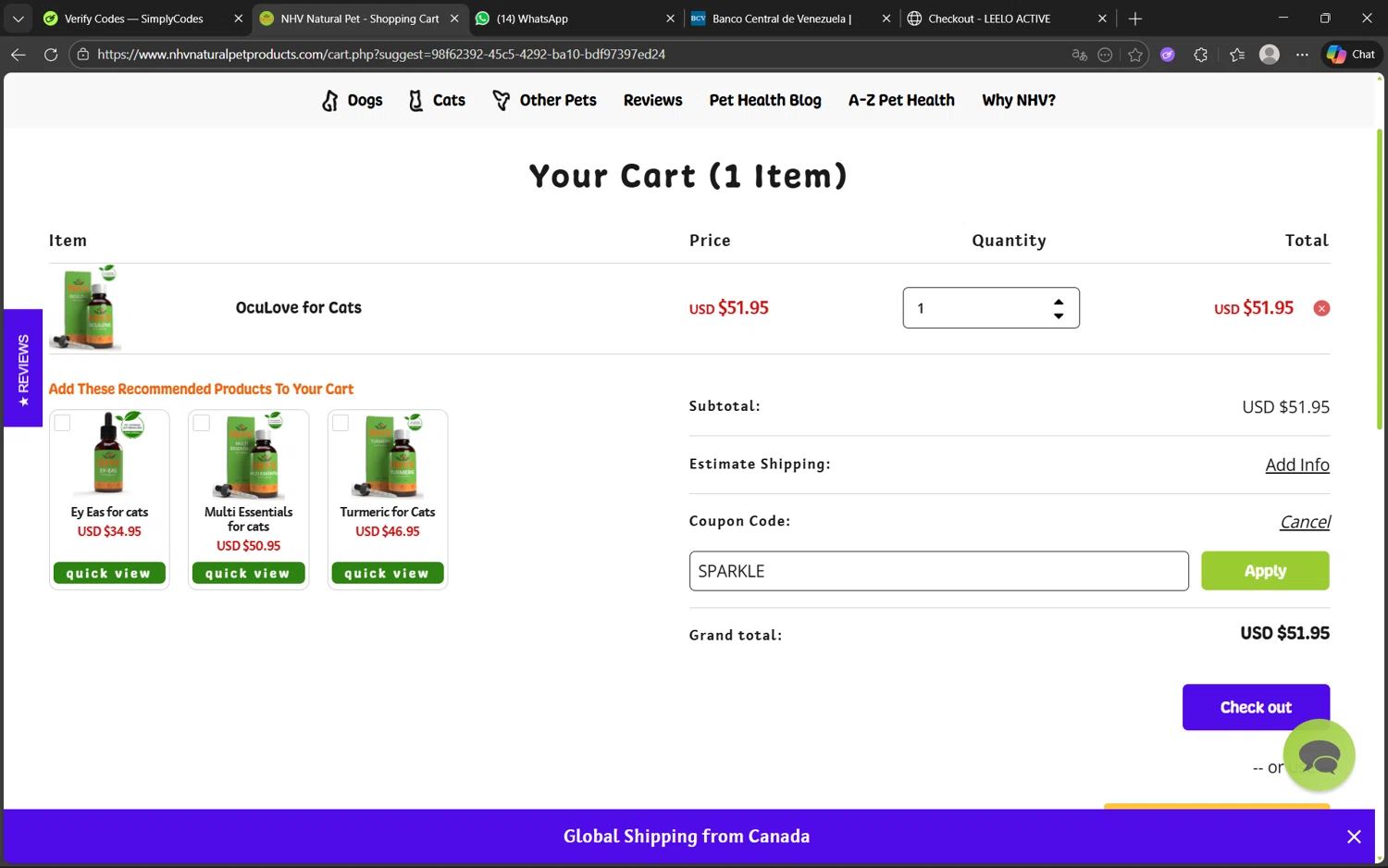The image size is (1388, 868).
Task: Click the Other Pets animal icon
Action: coord(502,100)
